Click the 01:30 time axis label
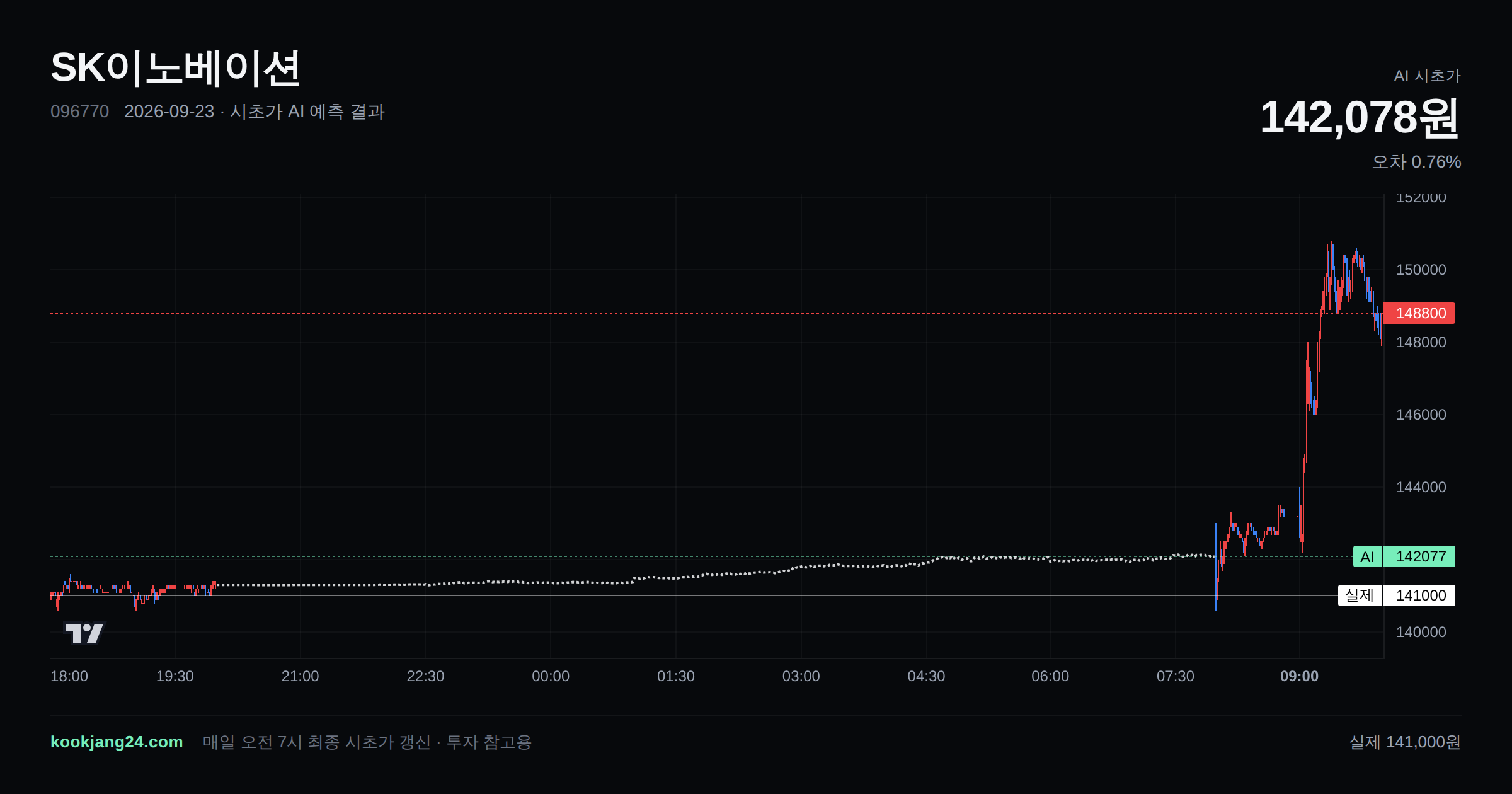This screenshot has height=794, width=1512. coord(676,676)
